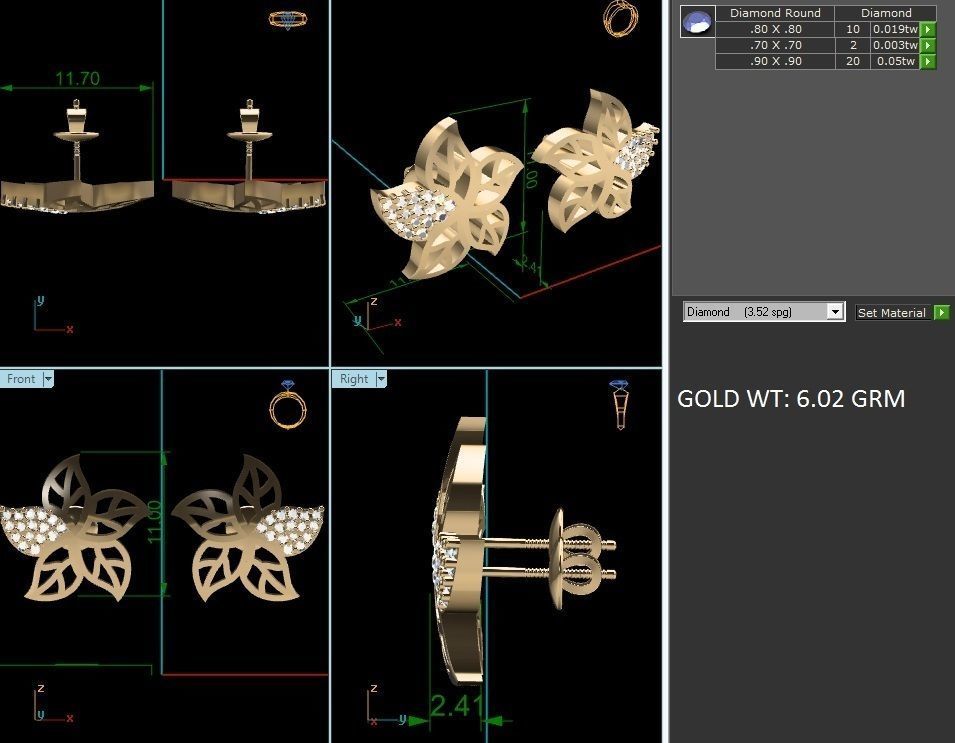Viewport: 955px width, 743px height.
Task: Click the 11.70 dimension in top viewport
Action: (x=77, y=79)
